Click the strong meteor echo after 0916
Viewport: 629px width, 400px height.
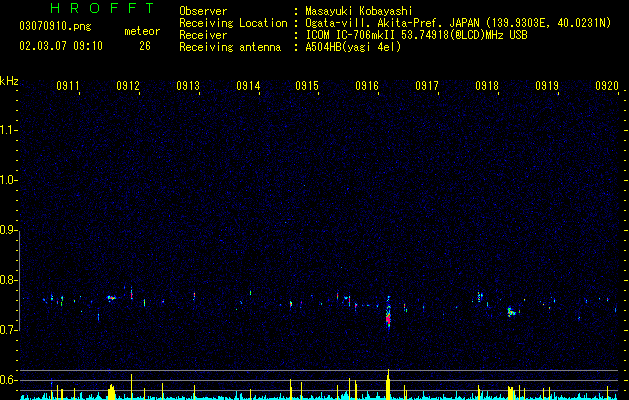[388, 314]
